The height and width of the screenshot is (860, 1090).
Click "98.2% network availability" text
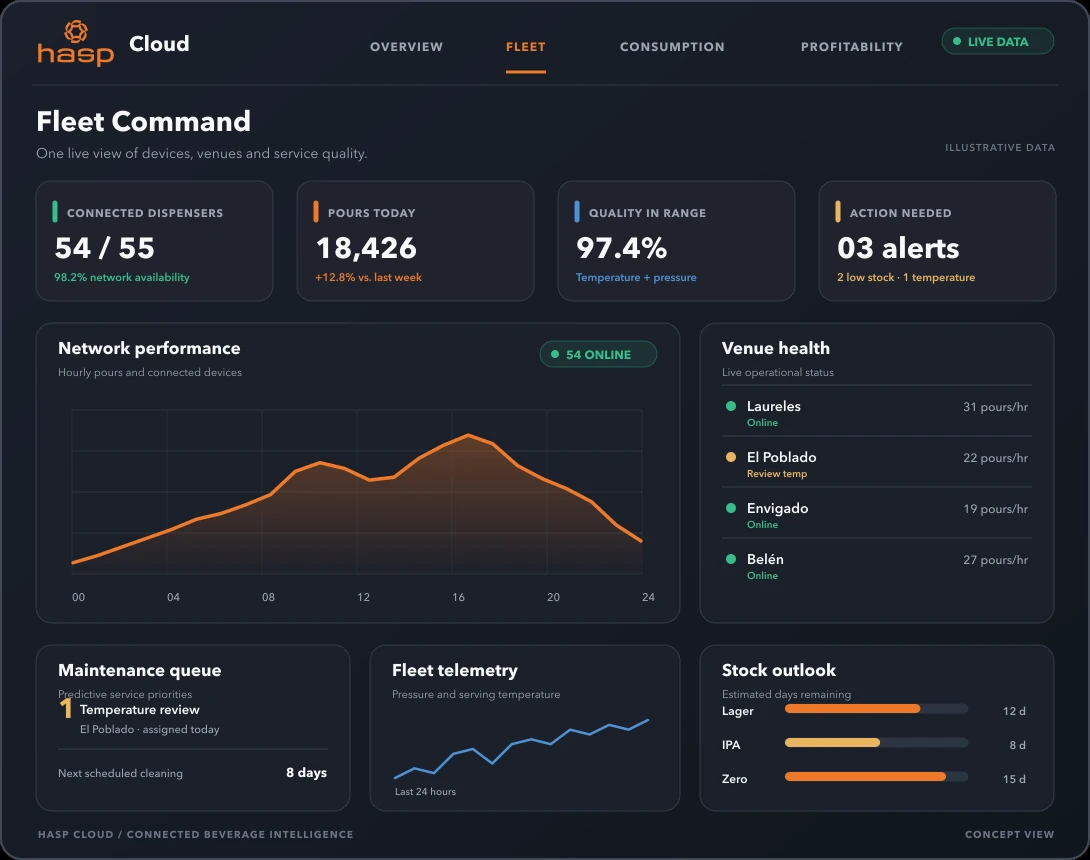(122, 277)
